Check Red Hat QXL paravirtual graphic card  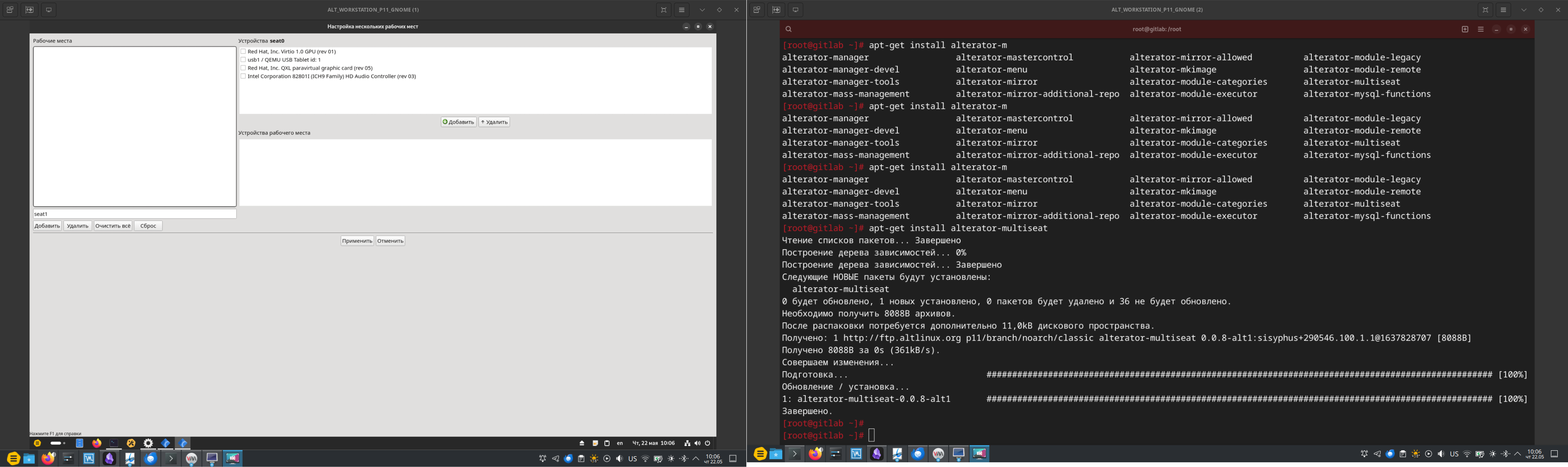point(243,68)
